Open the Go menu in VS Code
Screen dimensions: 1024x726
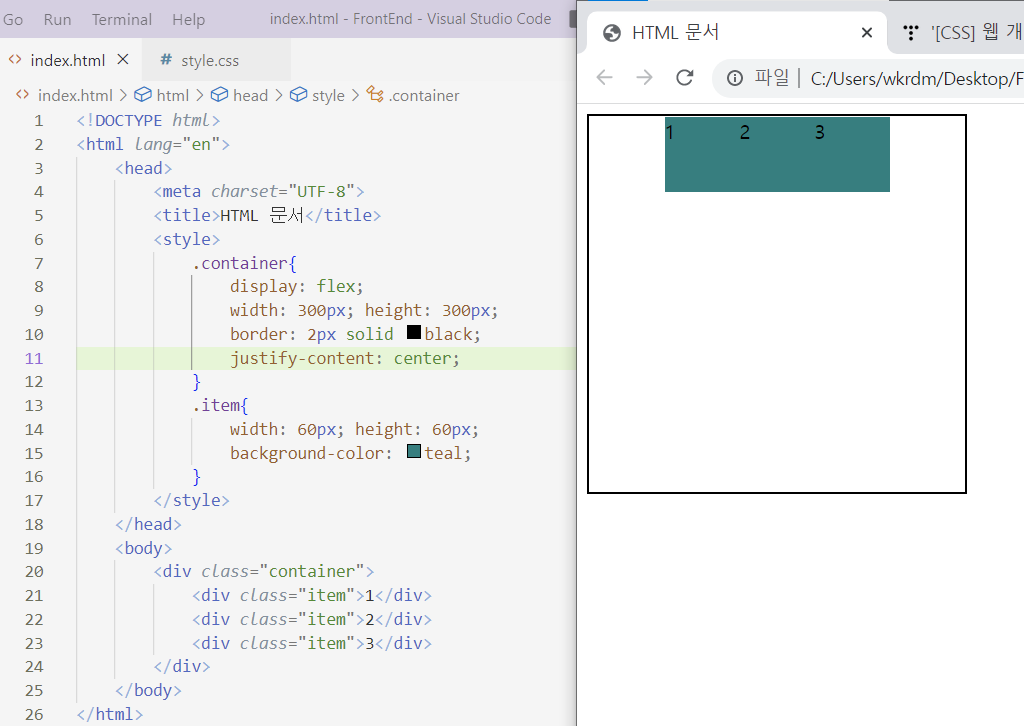(x=13, y=20)
